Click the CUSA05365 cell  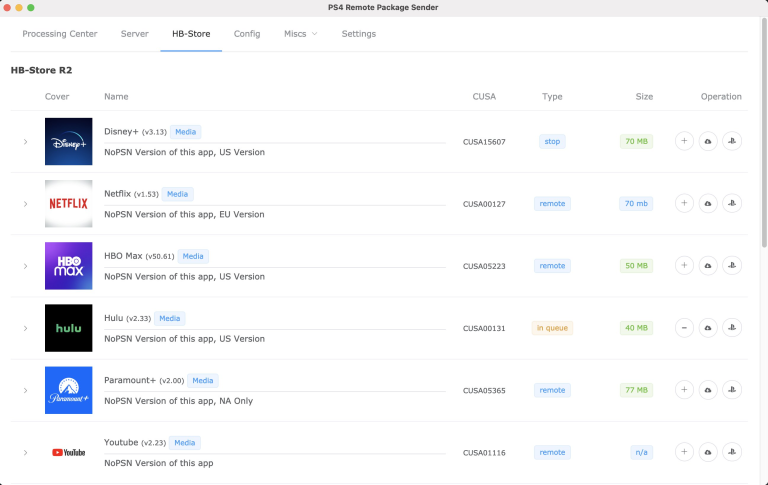pos(484,391)
